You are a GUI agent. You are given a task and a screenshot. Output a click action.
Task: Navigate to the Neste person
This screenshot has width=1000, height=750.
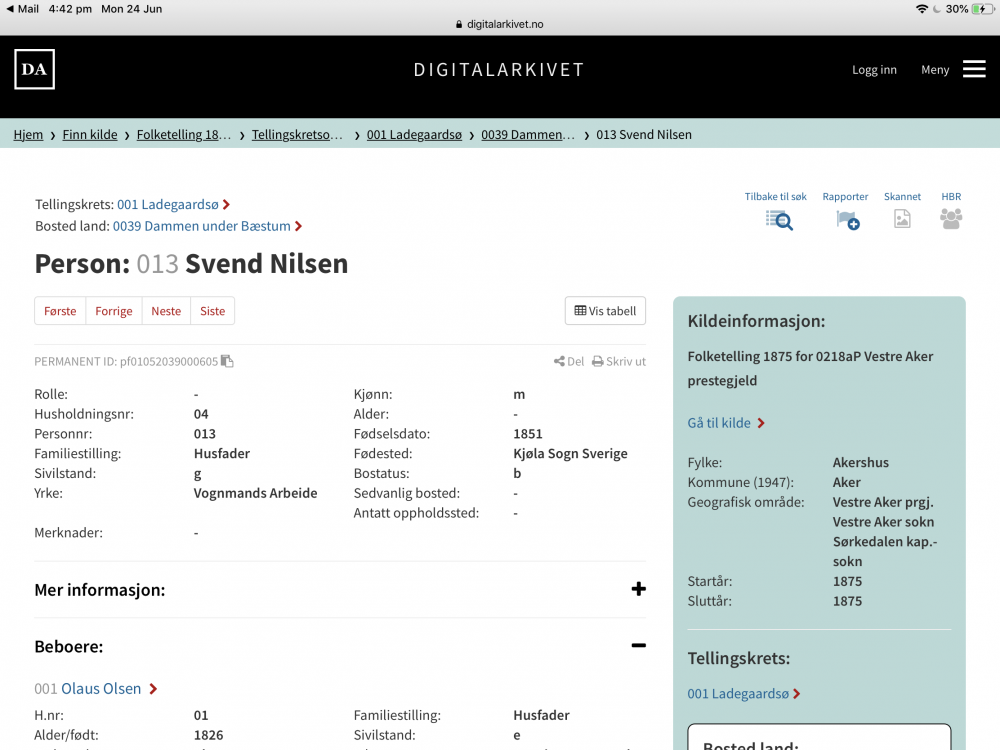point(166,311)
